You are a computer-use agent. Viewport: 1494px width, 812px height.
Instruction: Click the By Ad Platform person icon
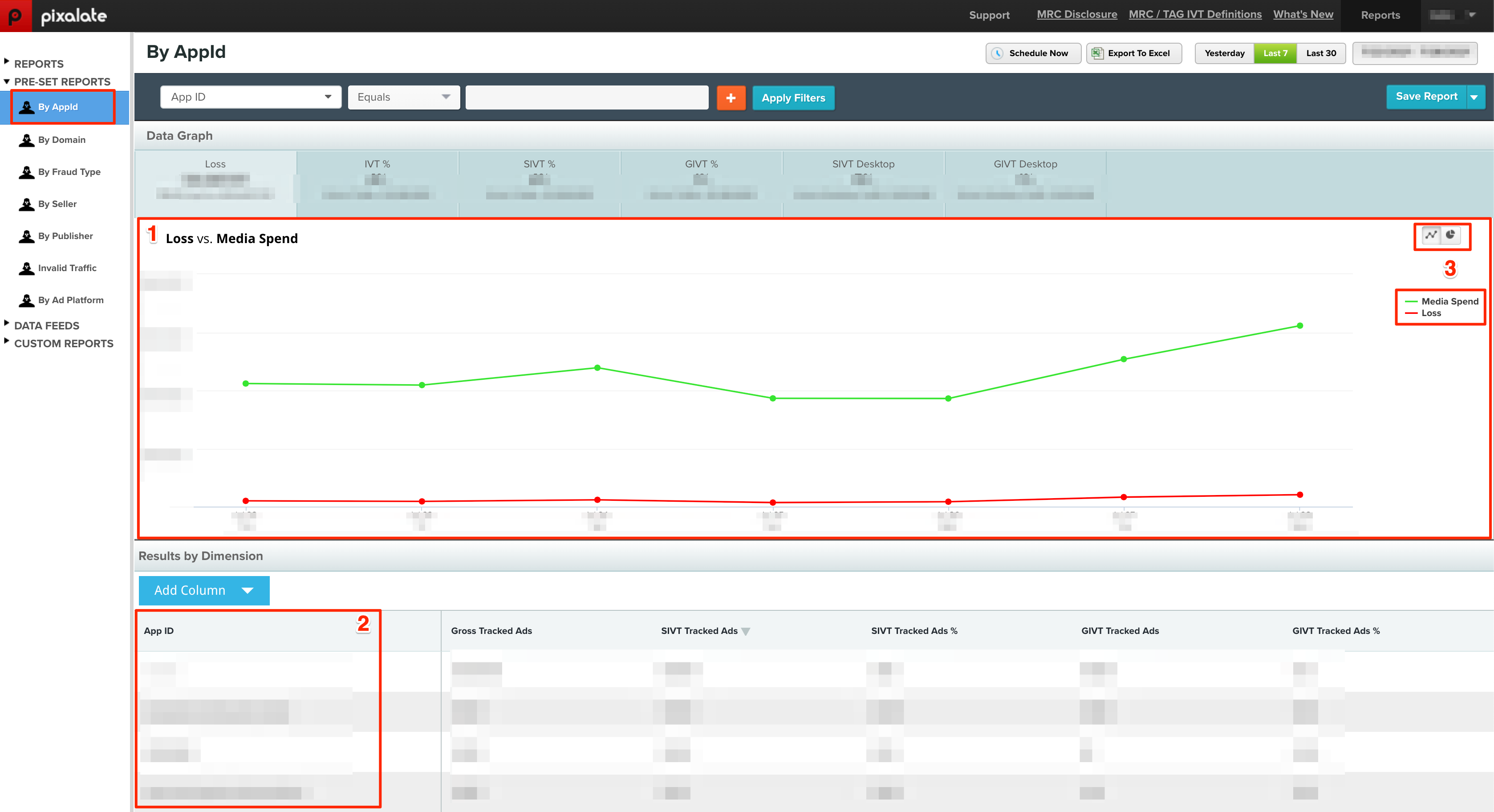(27, 300)
